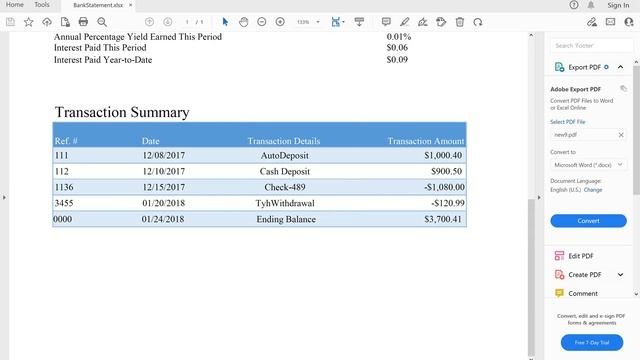640x360 pixels.
Task: Collapse the right tools pane arrow
Action: pos(539,198)
